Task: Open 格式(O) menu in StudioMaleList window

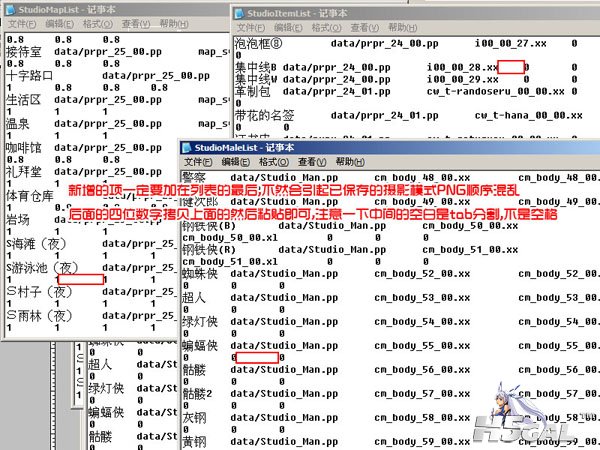Action: tap(274, 162)
